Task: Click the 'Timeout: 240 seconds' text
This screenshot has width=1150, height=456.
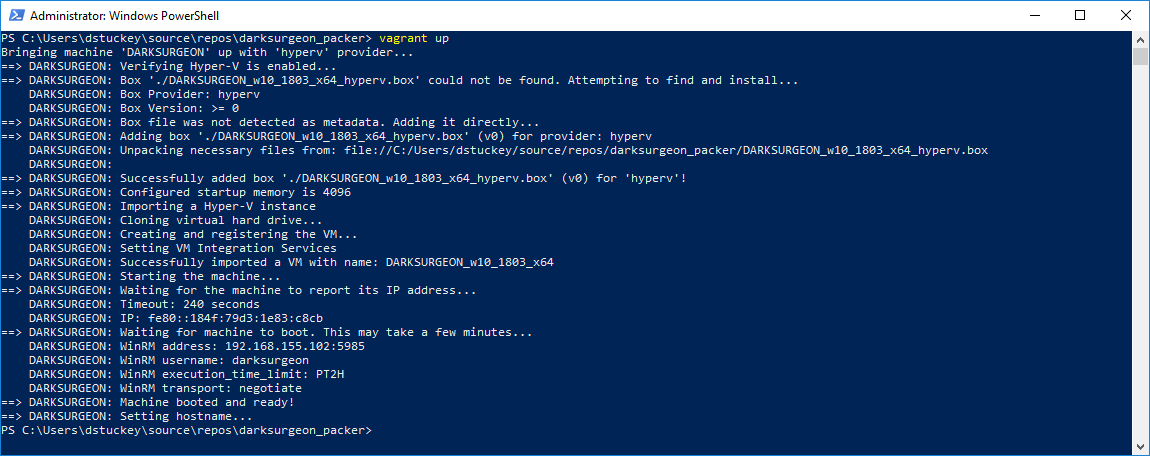Action: coord(189,304)
